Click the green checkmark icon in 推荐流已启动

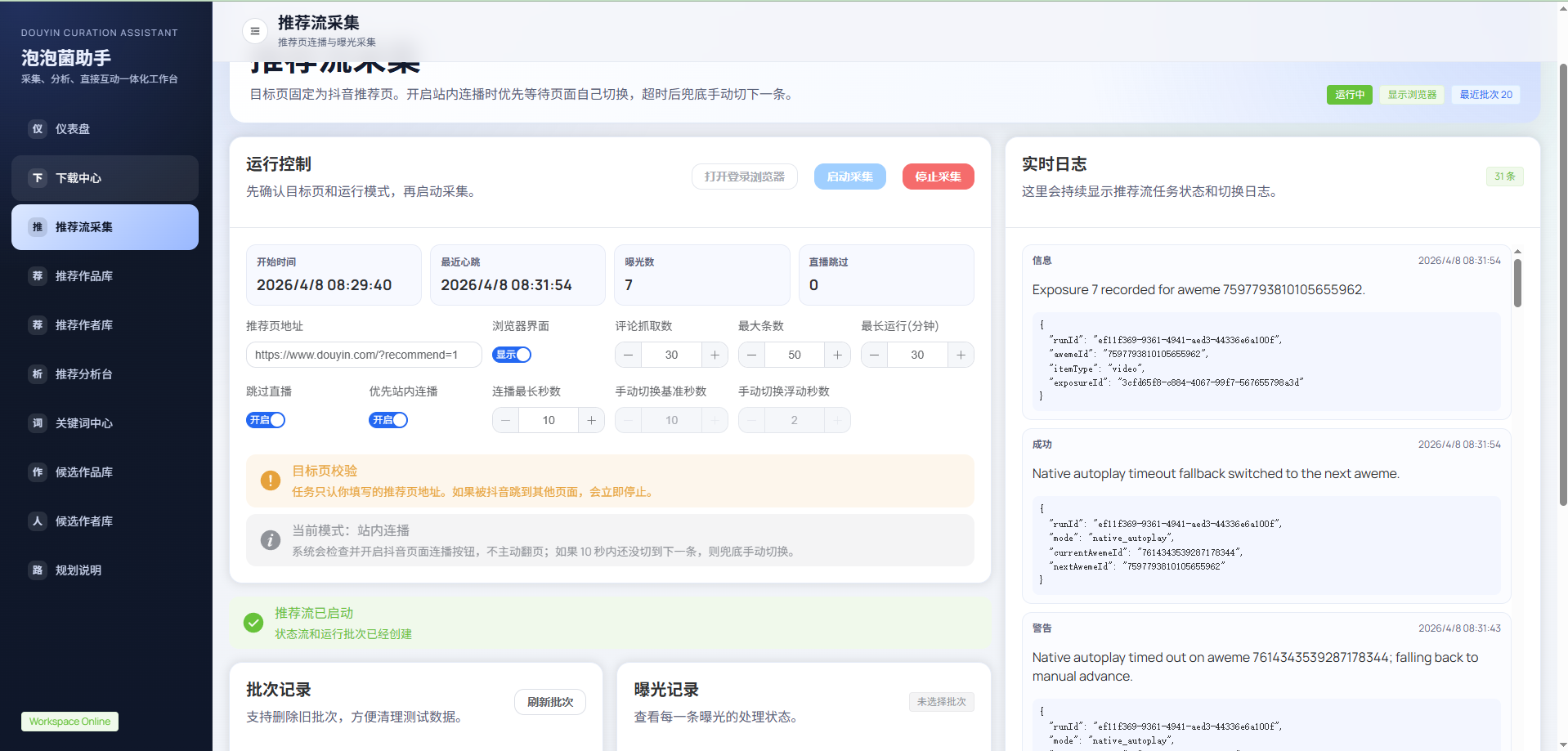(x=253, y=623)
